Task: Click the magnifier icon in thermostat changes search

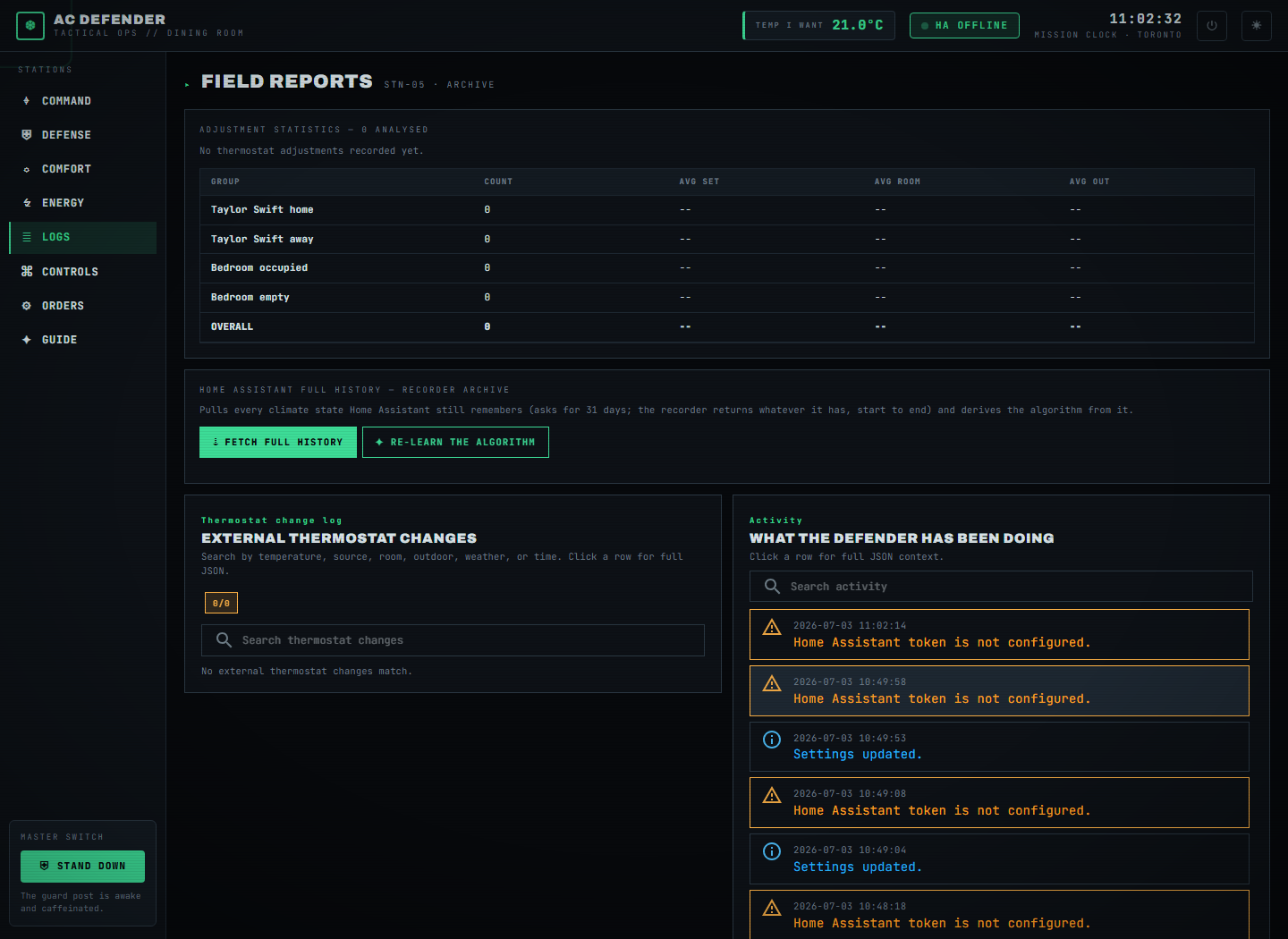Action: coord(224,640)
